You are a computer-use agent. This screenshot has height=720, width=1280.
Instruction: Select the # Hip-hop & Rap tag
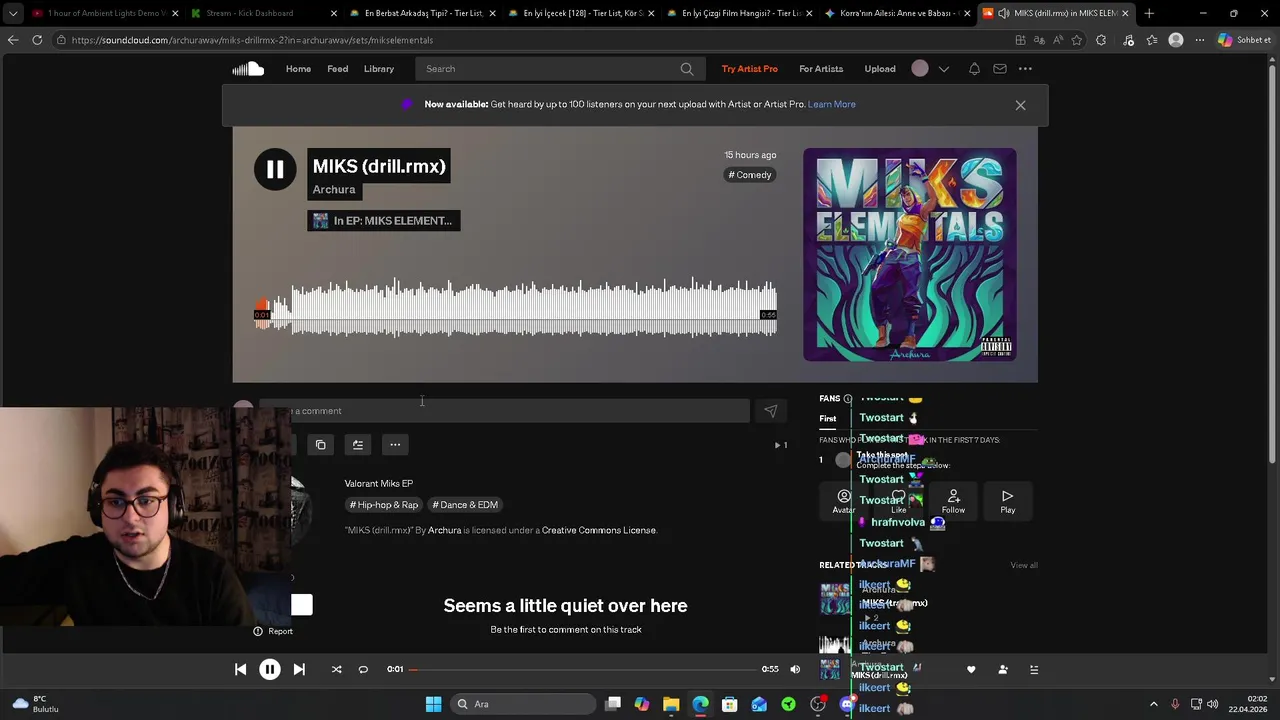pyautogui.click(x=383, y=505)
